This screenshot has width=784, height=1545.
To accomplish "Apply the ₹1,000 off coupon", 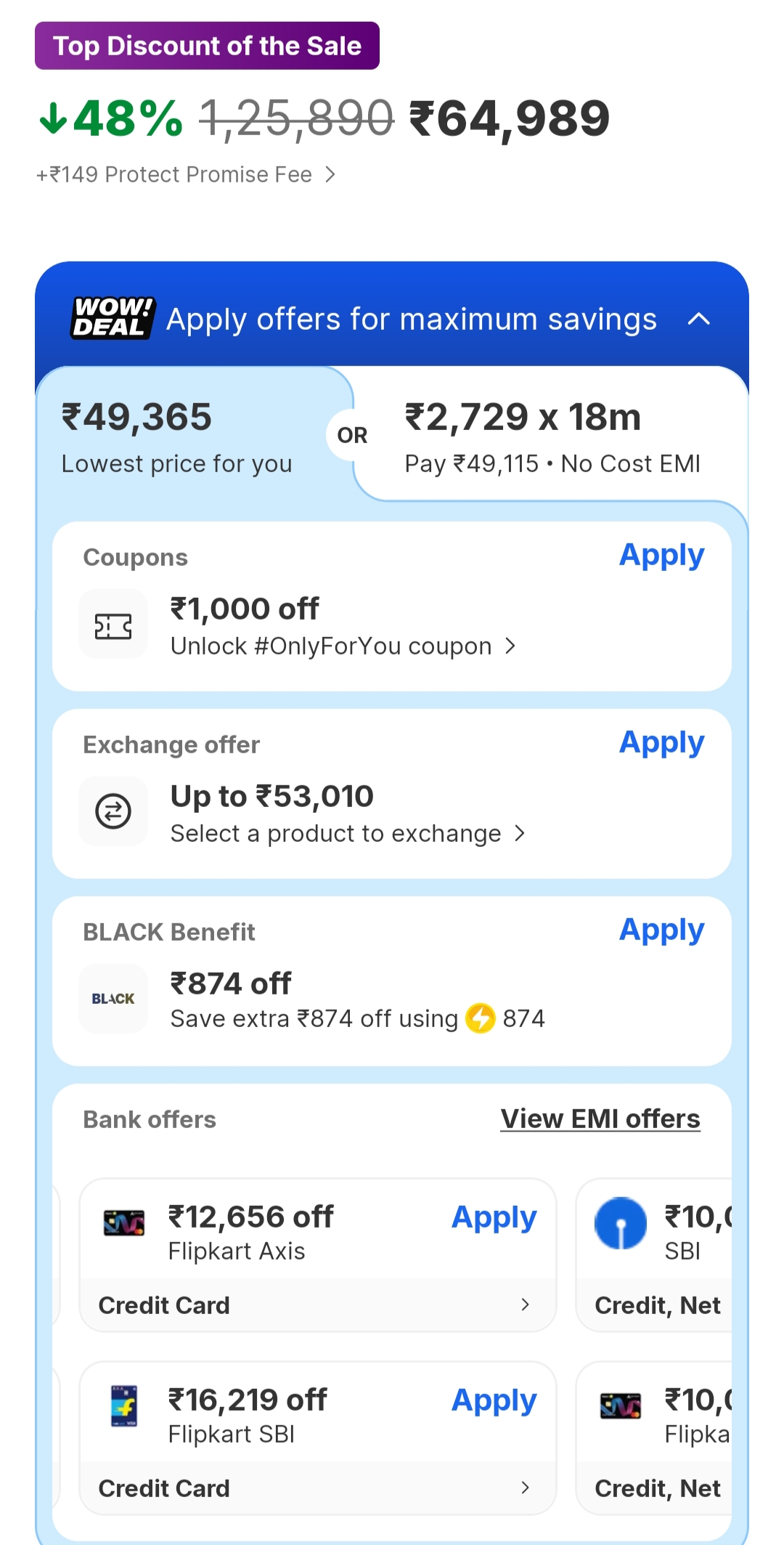I will 661,556.
